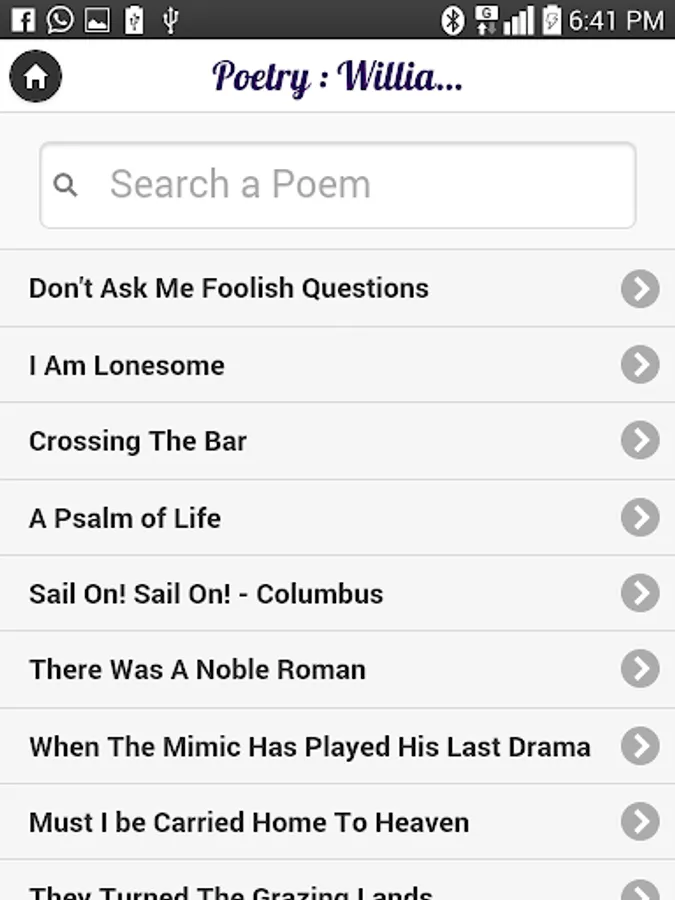
Task: Tap the Bluetooth icon in status bar
Action: (x=453, y=20)
